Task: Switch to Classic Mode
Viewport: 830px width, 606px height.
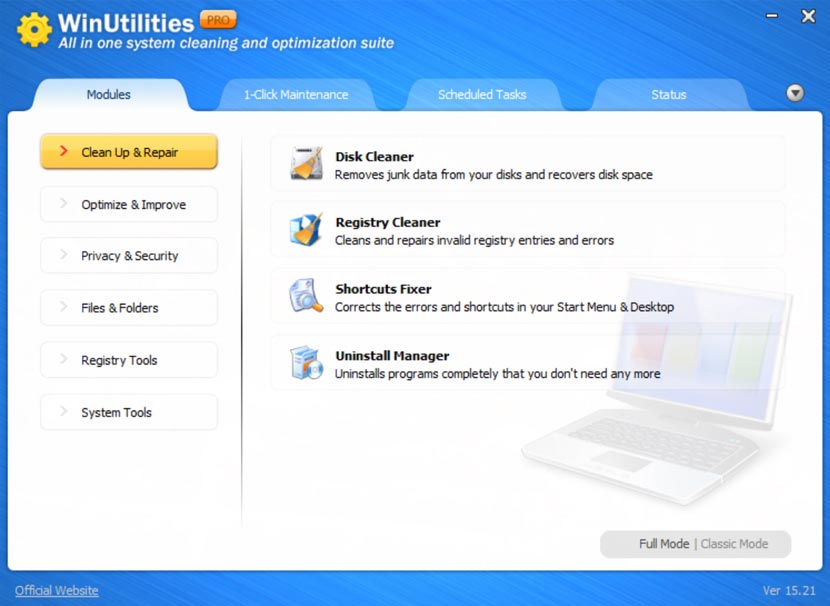Action: coord(735,544)
